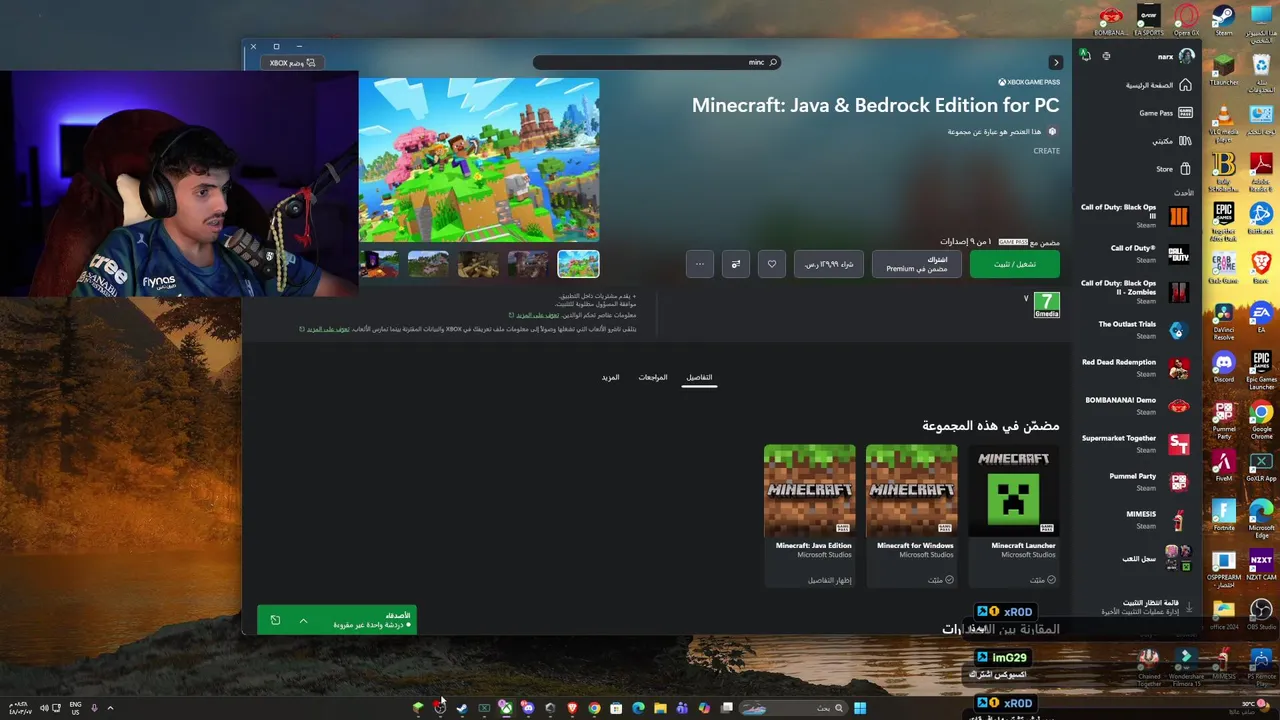Image resolution: width=1280 pixels, height=720 pixels.
Task: Open the Minecraft Launcher card
Action: point(1013,515)
